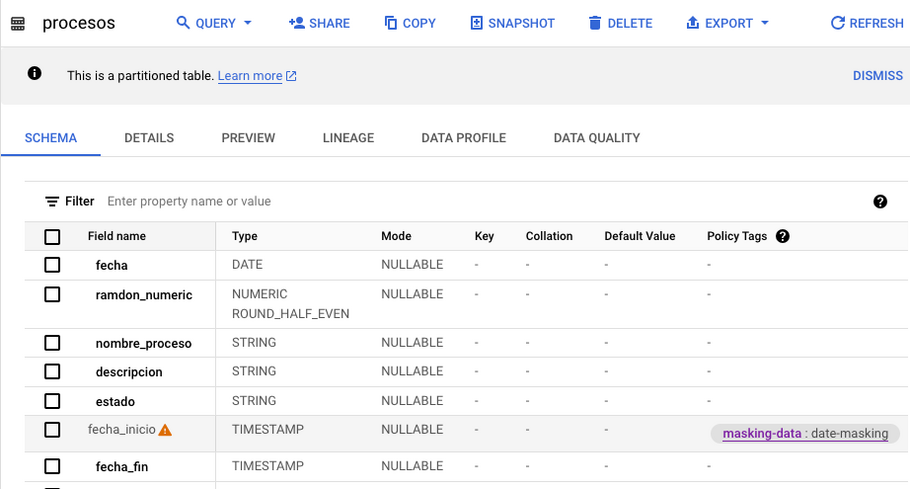The width and height of the screenshot is (910, 489).
Task: Click the warning triangle next to fecha_inicio
Action: [165, 430]
